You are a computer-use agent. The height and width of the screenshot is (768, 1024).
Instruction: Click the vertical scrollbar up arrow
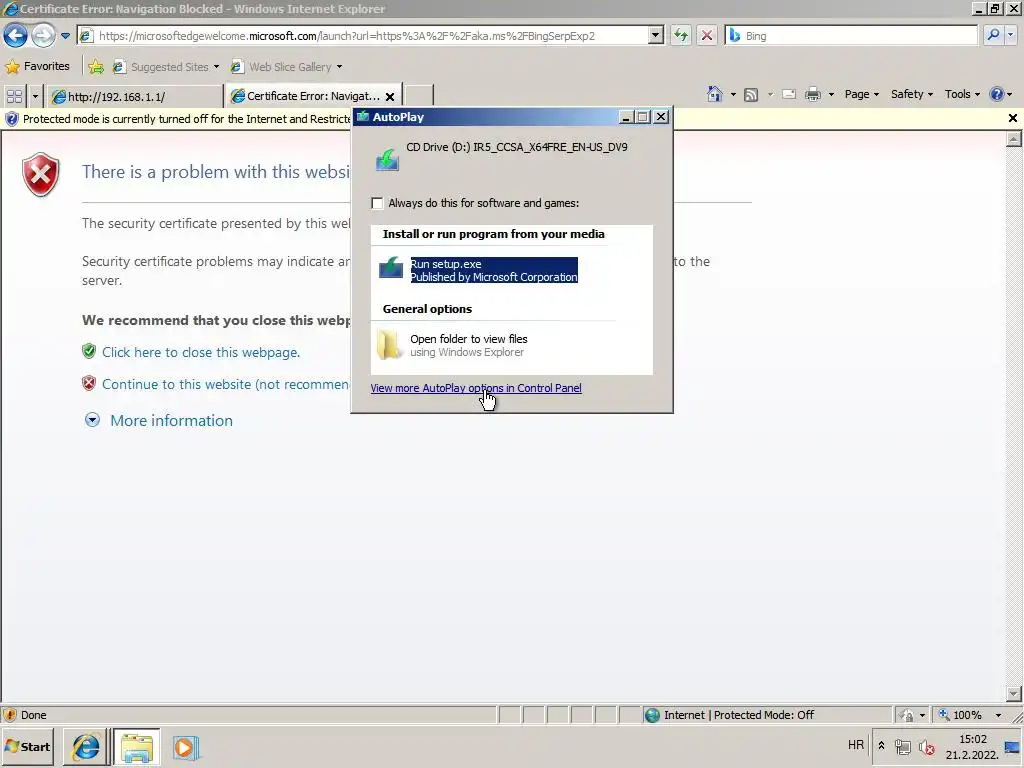click(1014, 139)
